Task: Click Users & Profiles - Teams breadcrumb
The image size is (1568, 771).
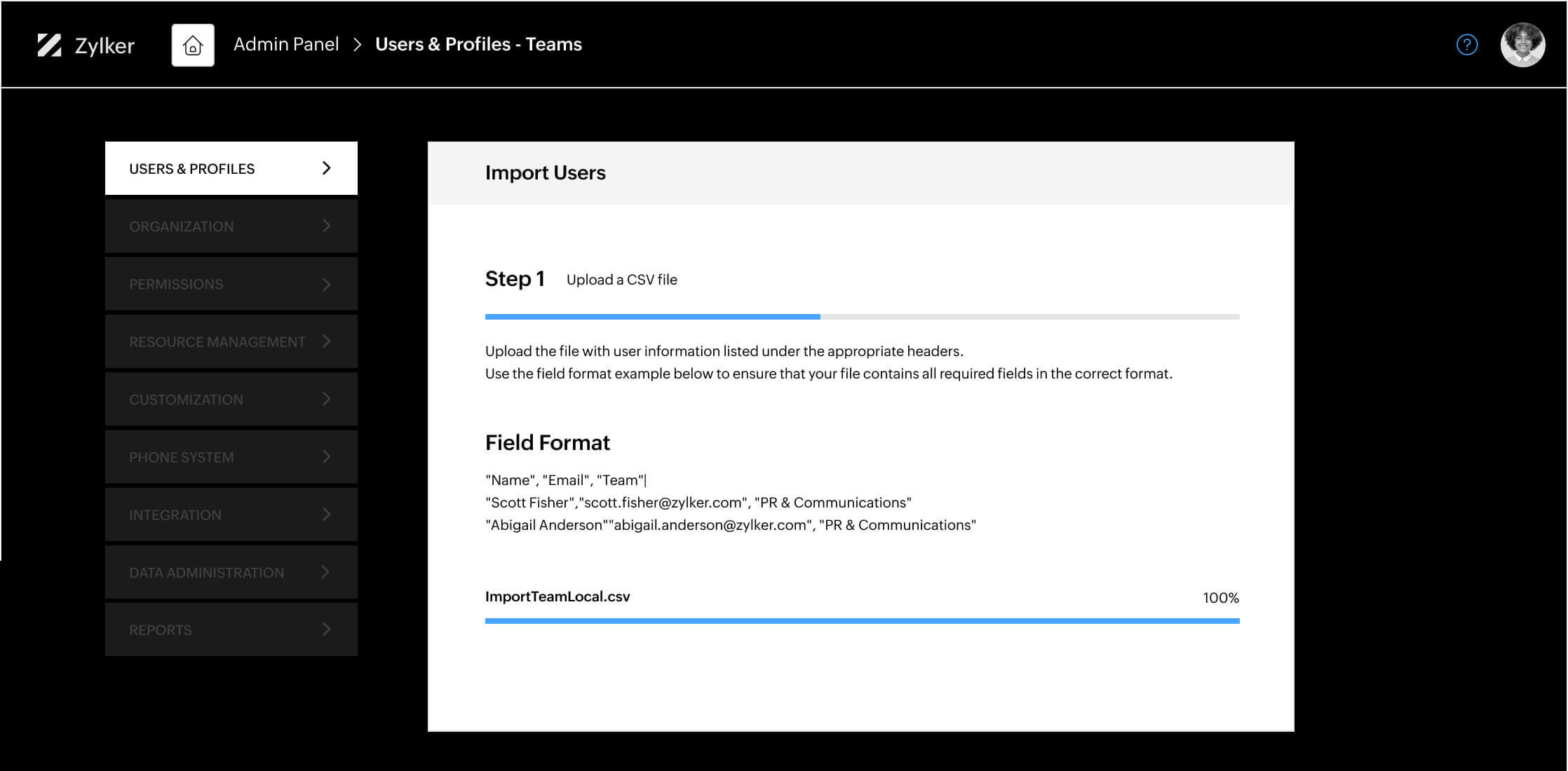Action: 479,43
